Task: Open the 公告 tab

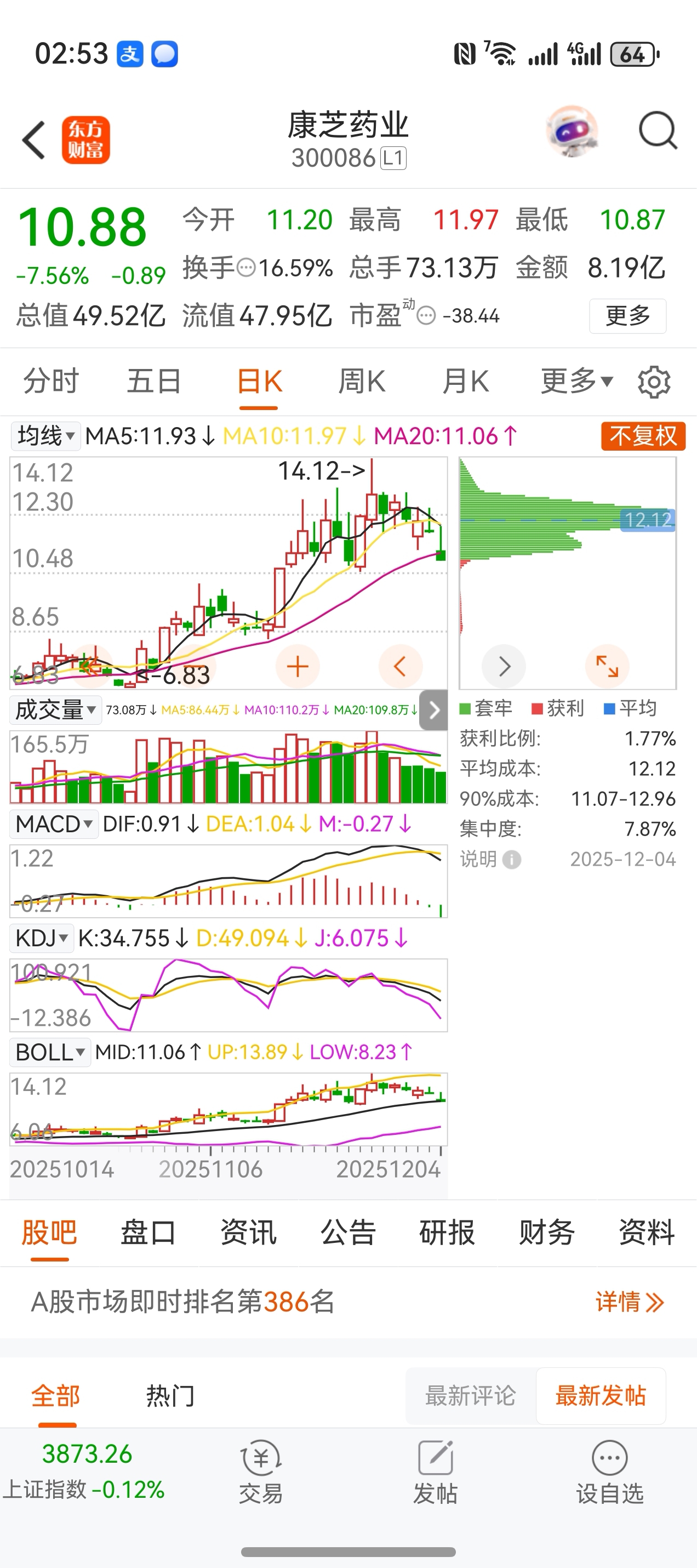Action: [x=348, y=1233]
